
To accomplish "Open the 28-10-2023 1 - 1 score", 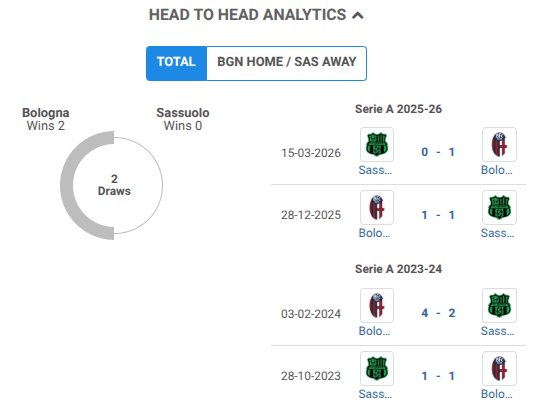I will (438, 376).
